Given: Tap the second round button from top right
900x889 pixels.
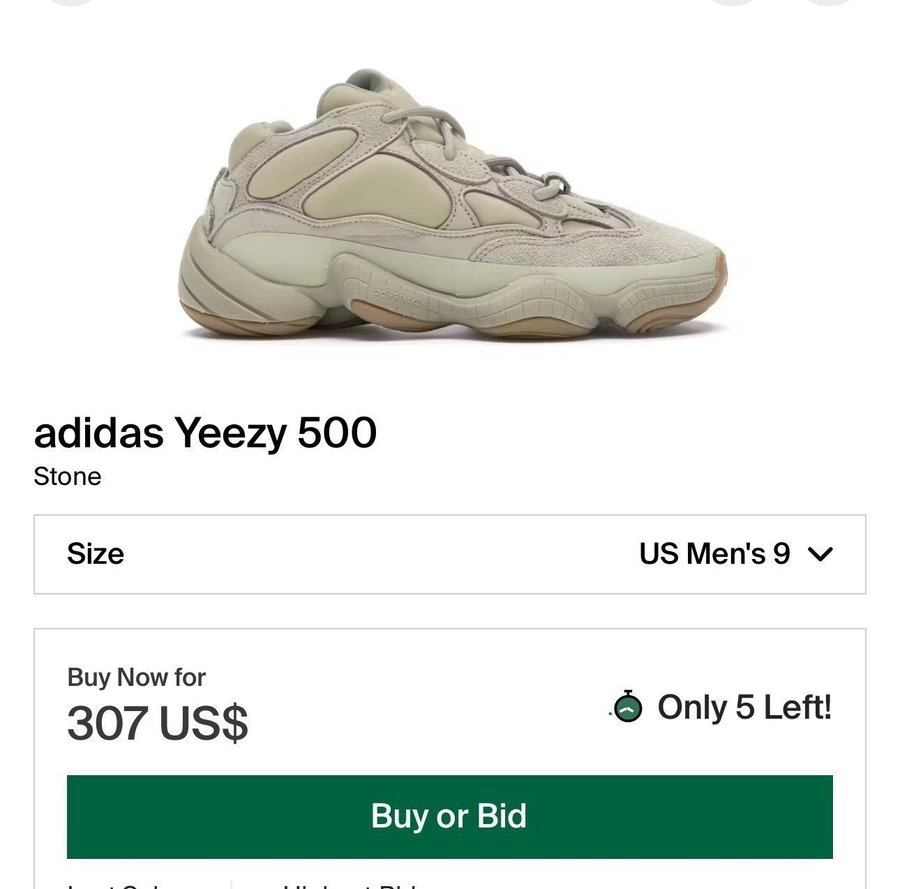Looking at the screenshot, I should click(733, 3).
